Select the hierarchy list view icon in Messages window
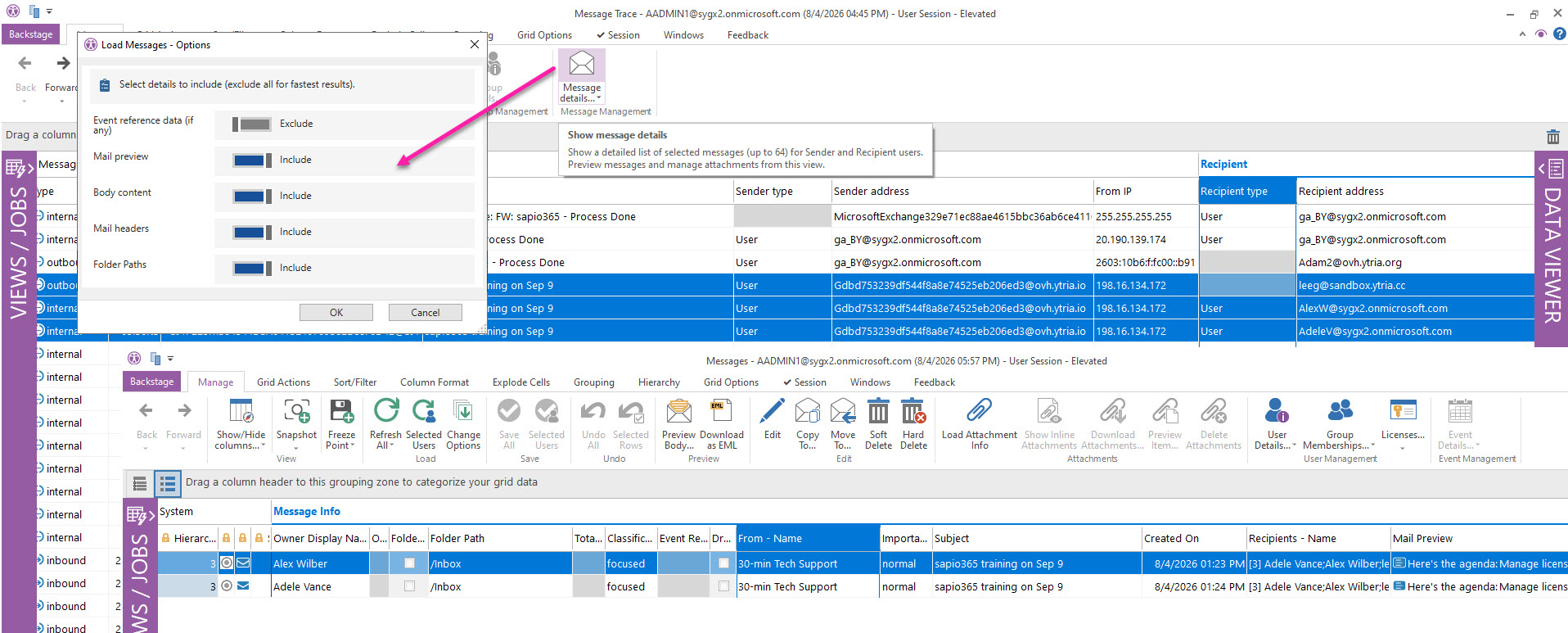The width and height of the screenshot is (1568, 633). tap(168, 484)
